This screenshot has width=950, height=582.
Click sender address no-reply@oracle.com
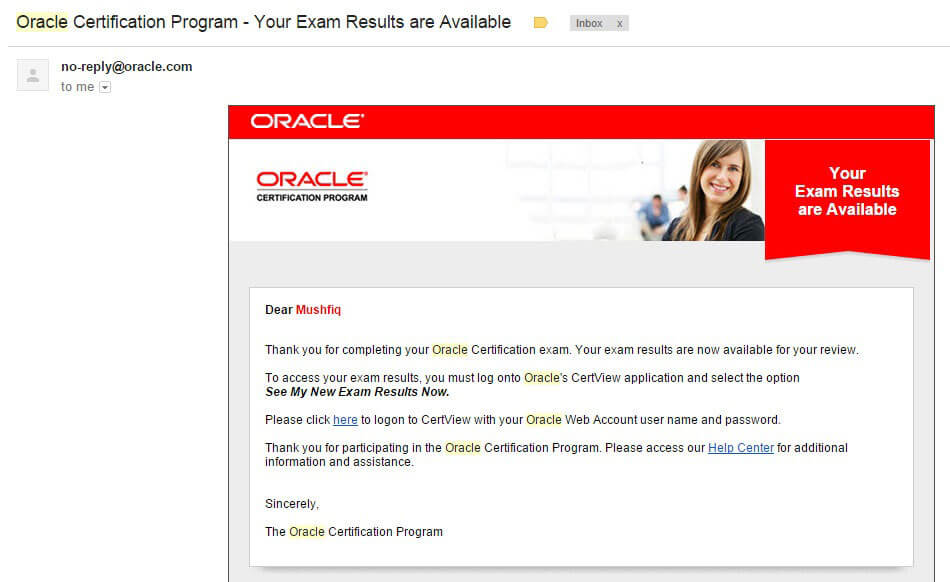click(127, 67)
